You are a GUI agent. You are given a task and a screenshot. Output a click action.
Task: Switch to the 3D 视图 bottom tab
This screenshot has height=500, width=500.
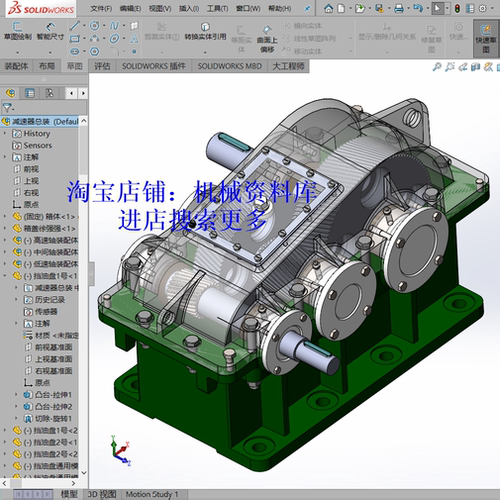(x=102, y=494)
